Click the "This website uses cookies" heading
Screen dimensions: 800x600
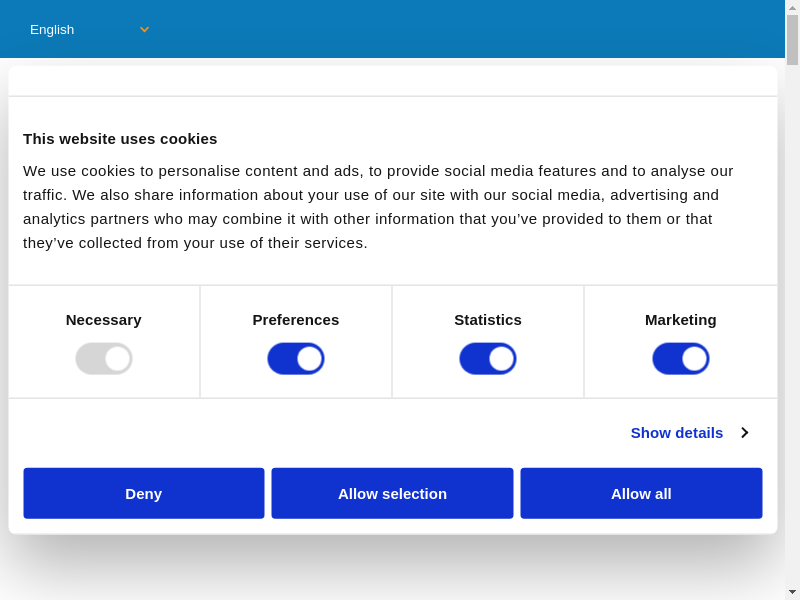point(120,139)
